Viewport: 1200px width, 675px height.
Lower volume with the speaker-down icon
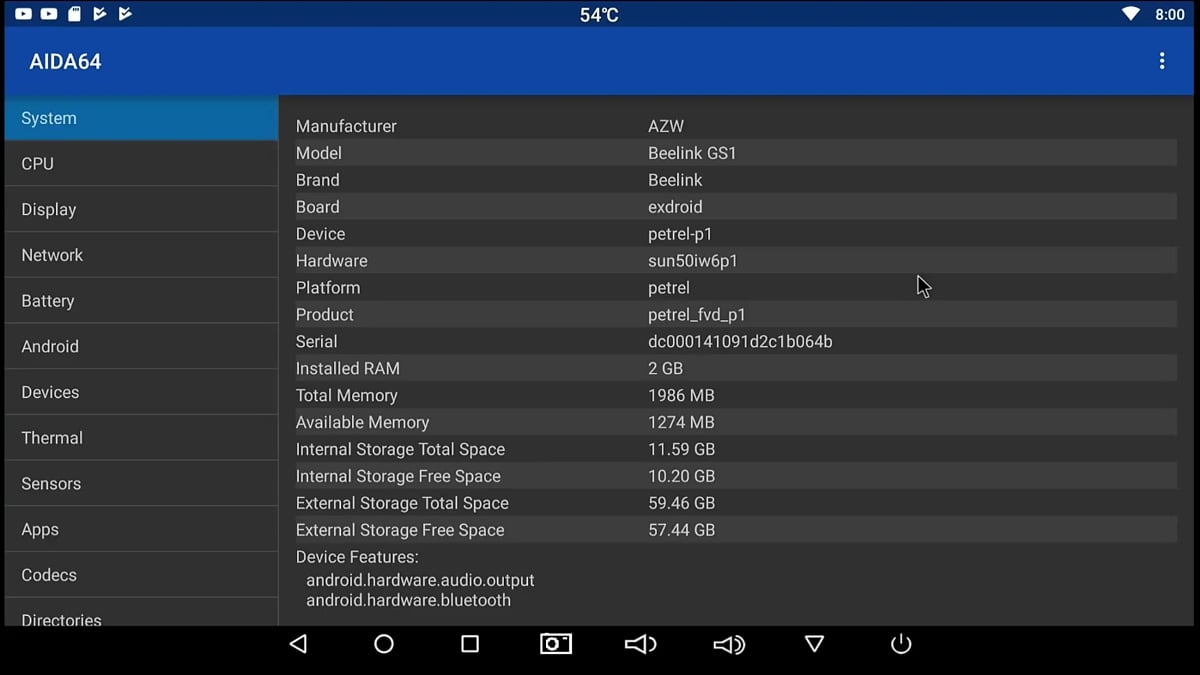(640, 644)
